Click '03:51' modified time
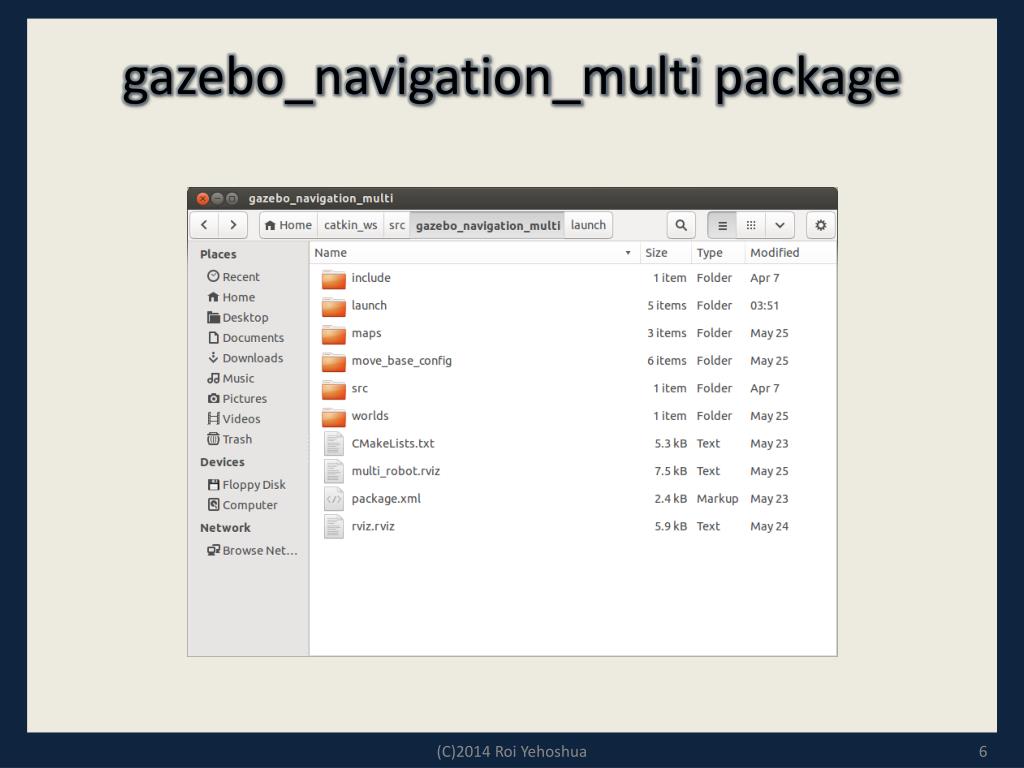The width and height of the screenshot is (1024, 768). coord(764,306)
